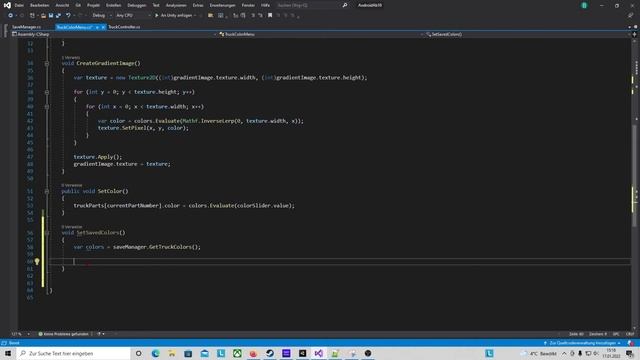
Task: Open the Hilfe menu
Action: pyautogui.click(x=265, y=5)
